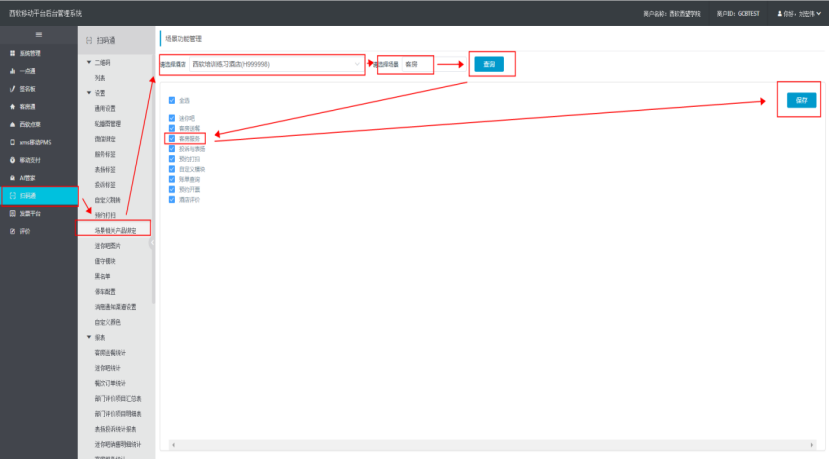Screen dimensions: 830x459
Task: Click the 查询 search button
Action: coord(489,64)
